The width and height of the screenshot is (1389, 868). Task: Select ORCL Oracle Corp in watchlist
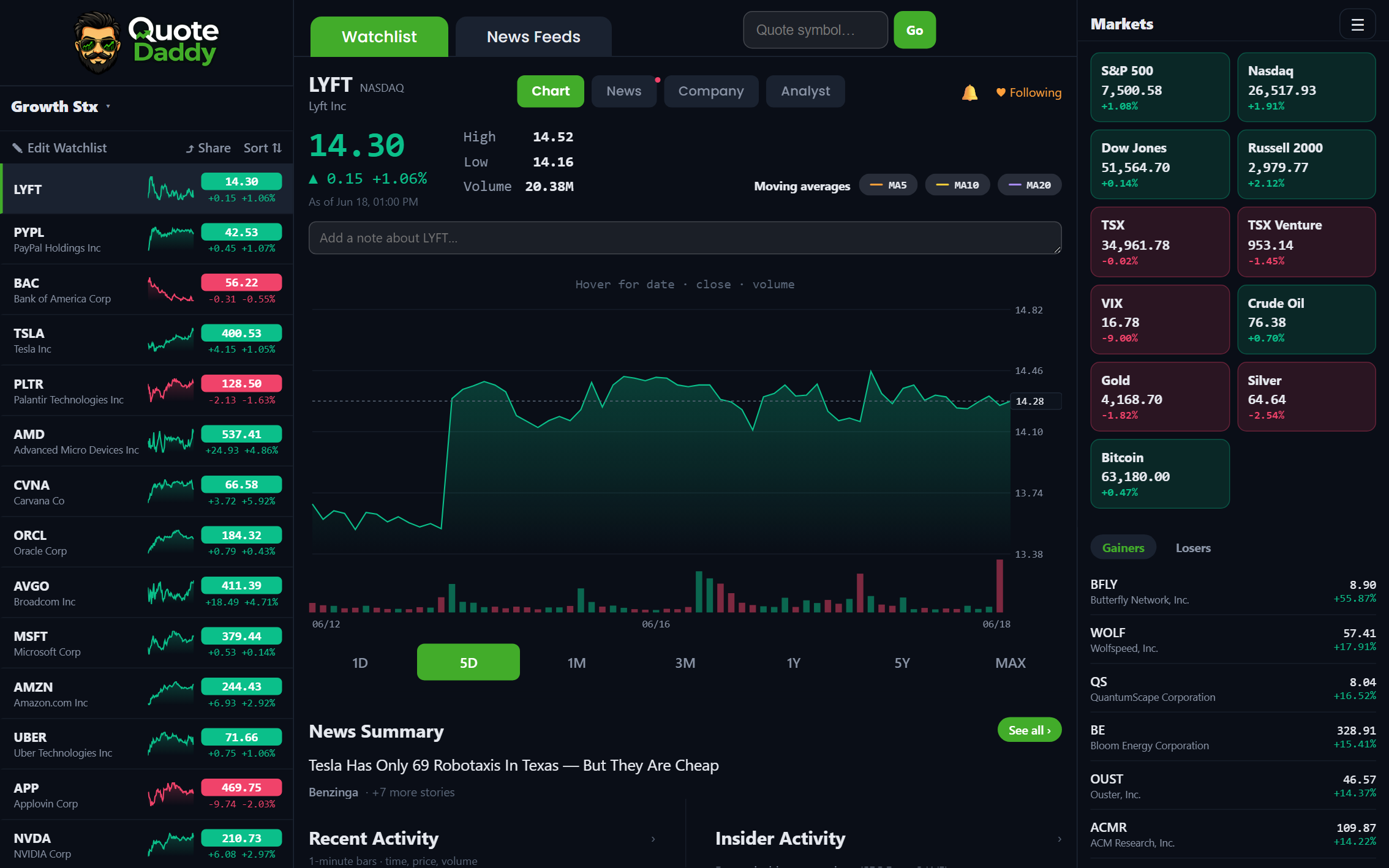[x=147, y=542]
